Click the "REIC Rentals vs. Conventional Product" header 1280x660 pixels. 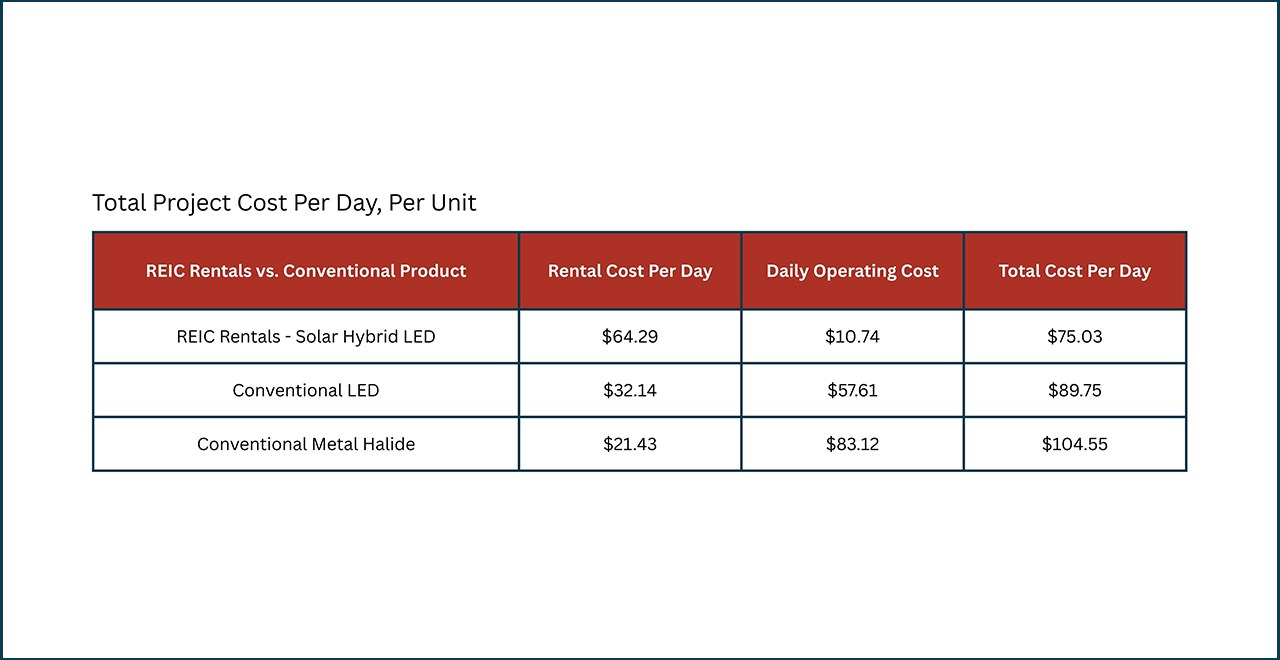(306, 271)
